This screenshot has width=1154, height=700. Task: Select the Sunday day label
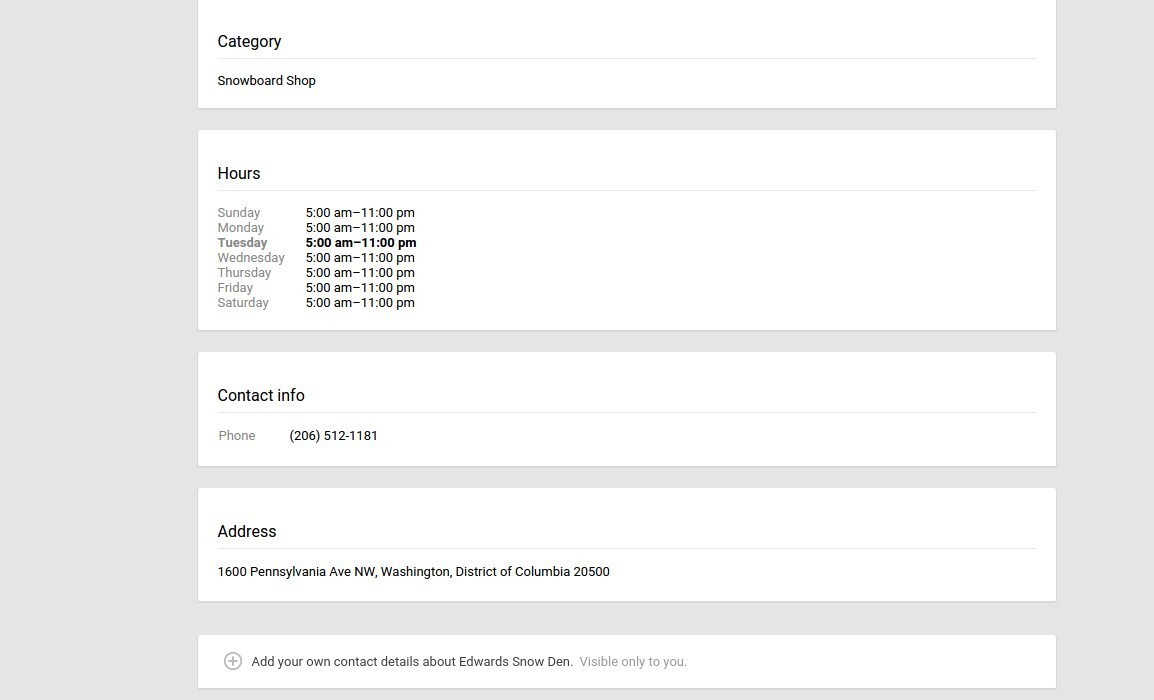[x=239, y=212]
